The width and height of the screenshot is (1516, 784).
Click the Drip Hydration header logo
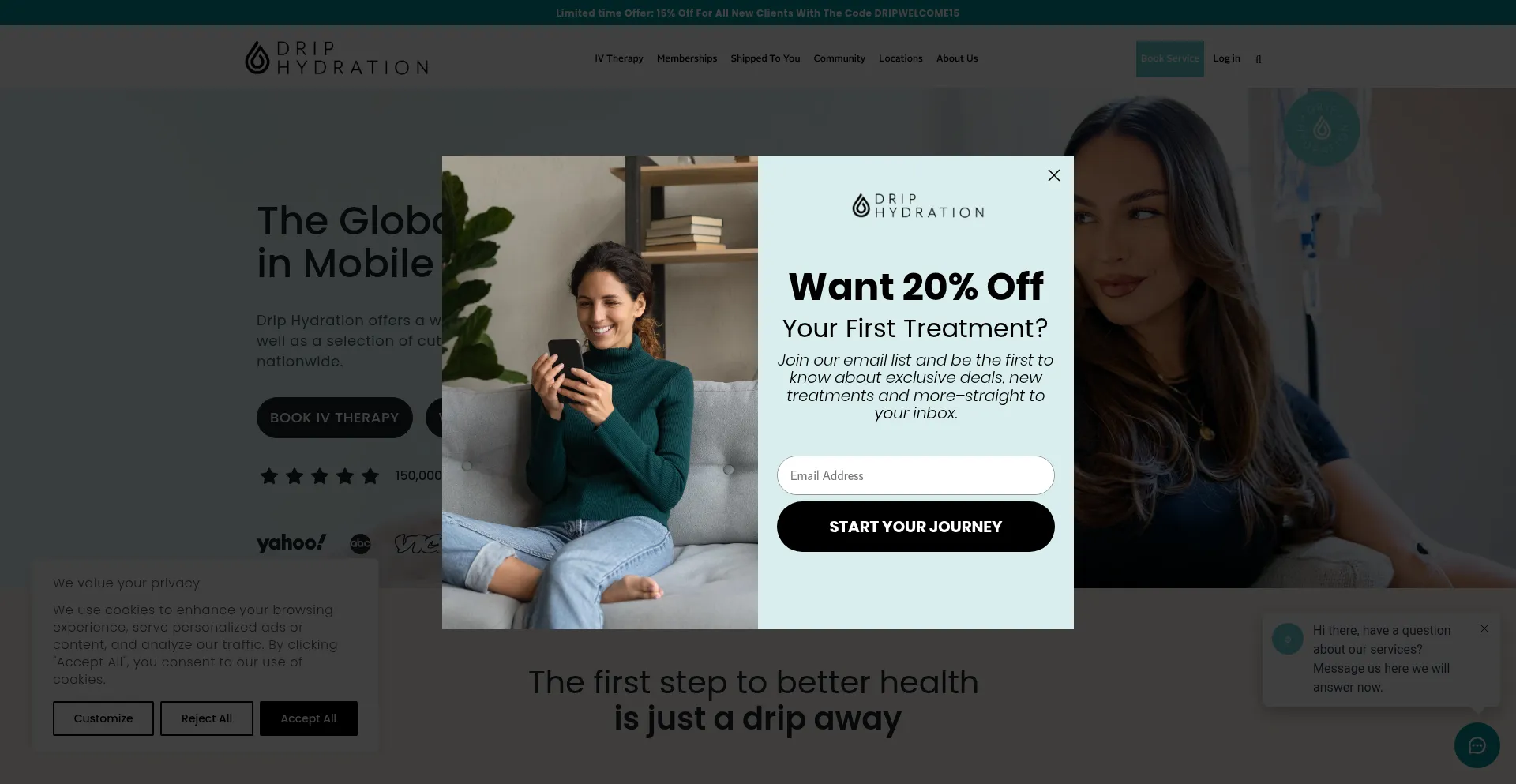click(337, 58)
